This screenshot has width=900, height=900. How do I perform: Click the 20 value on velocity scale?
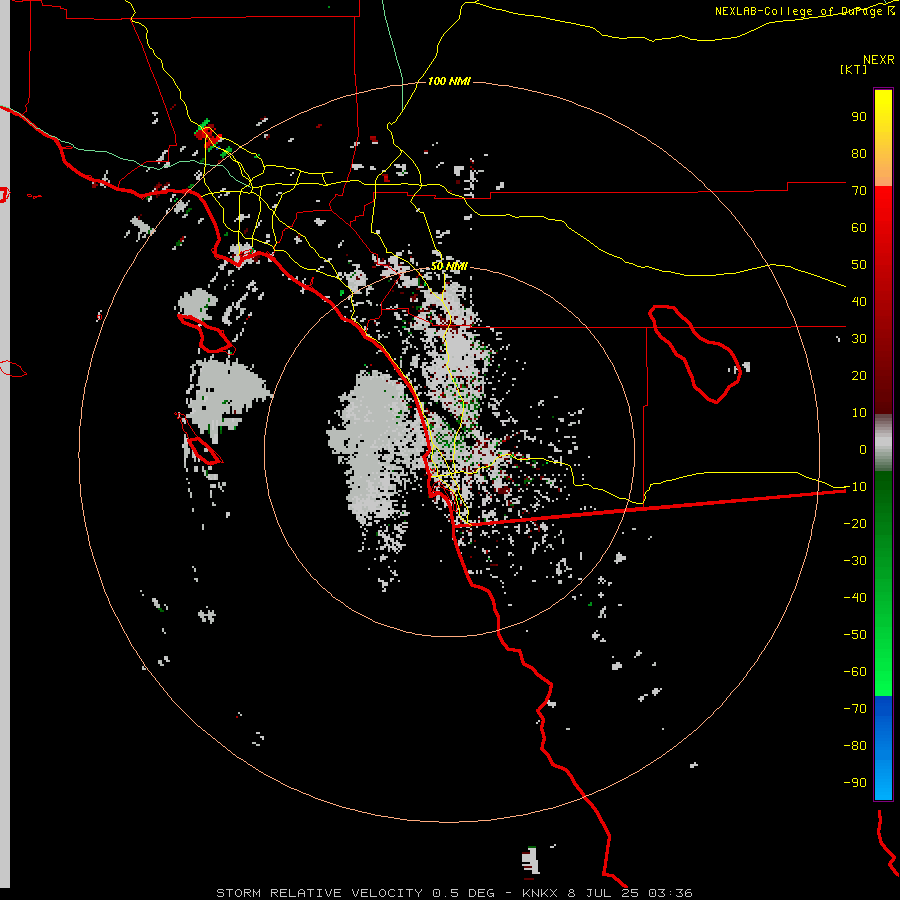point(859,376)
